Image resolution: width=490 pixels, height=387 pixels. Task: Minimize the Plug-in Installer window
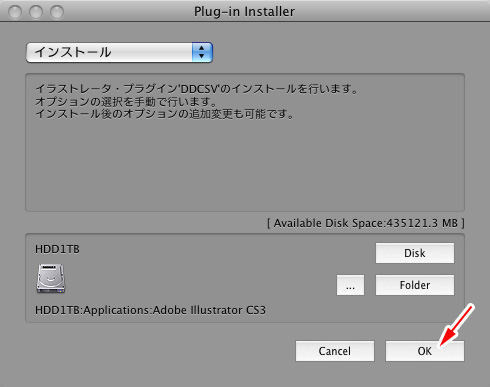[36, 12]
